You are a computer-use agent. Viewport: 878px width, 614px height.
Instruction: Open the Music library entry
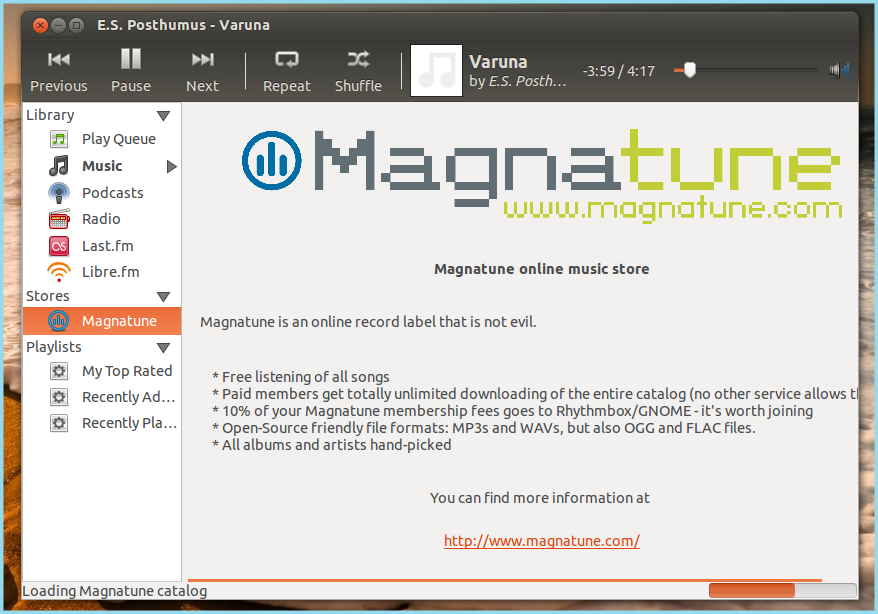pyautogui.click(x=102, y=166)
